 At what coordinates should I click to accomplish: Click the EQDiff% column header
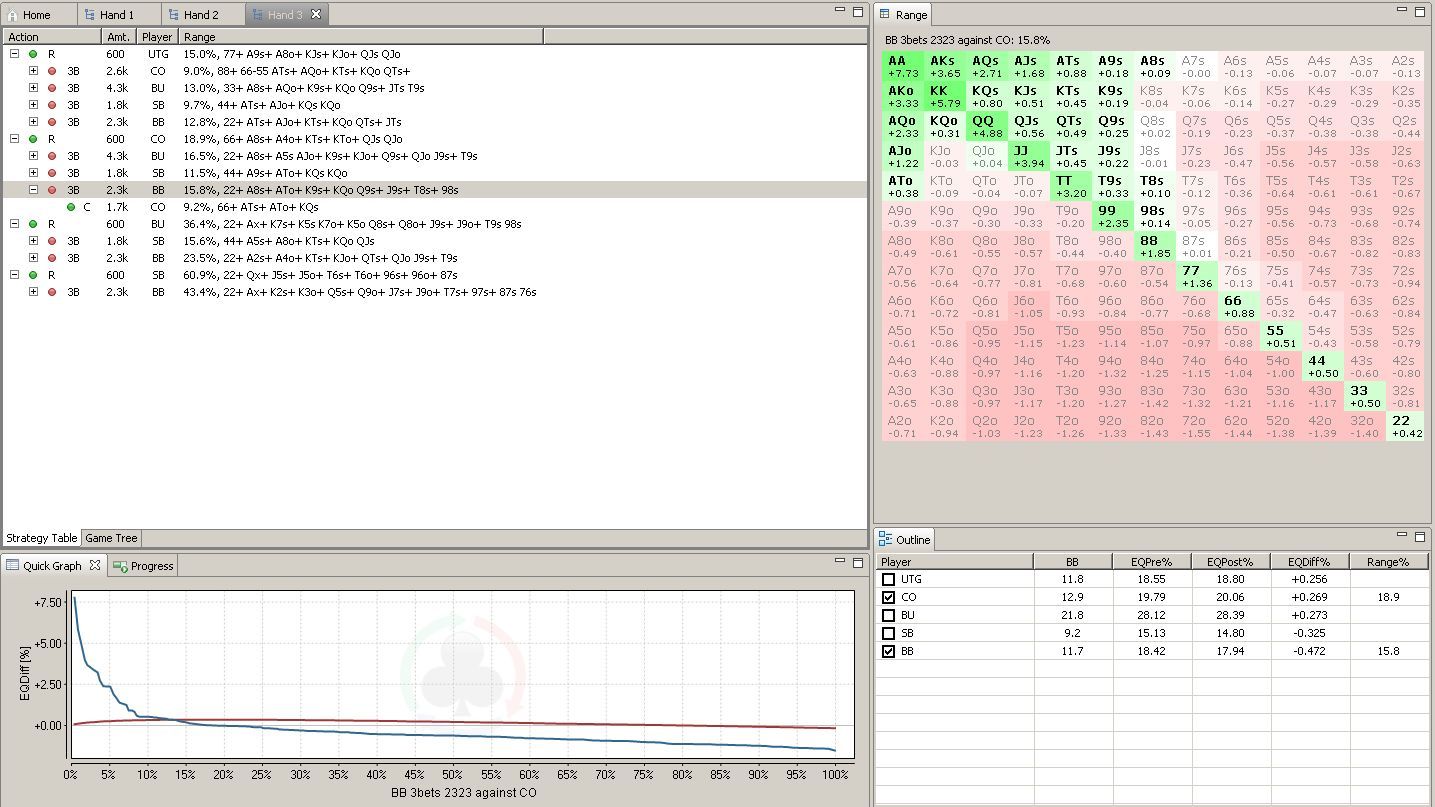pos(1310,562)
